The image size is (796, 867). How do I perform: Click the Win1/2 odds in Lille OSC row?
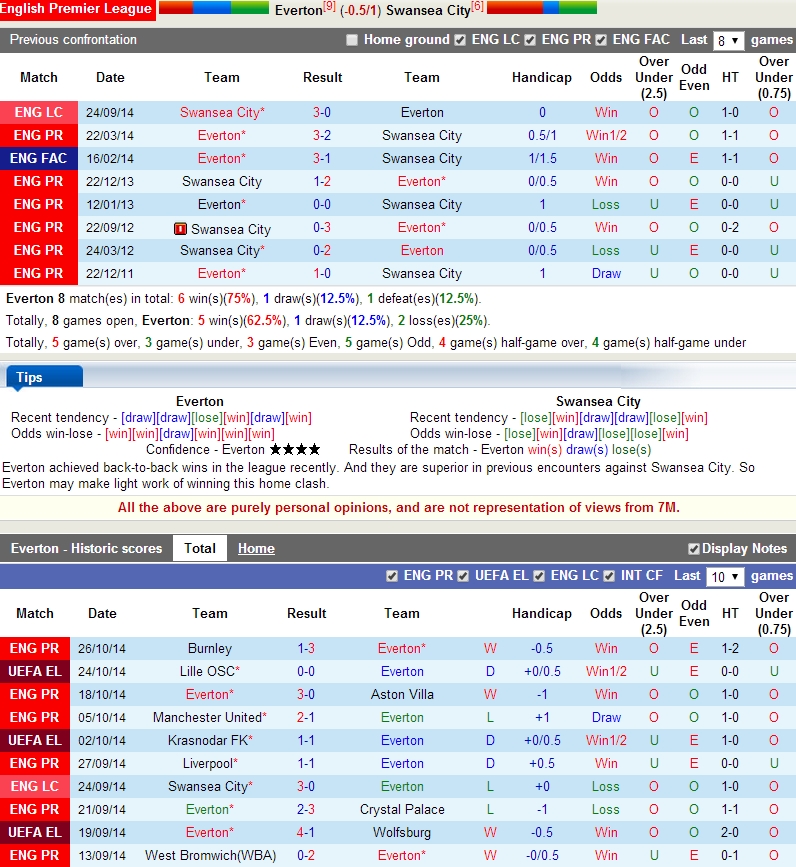606,671
